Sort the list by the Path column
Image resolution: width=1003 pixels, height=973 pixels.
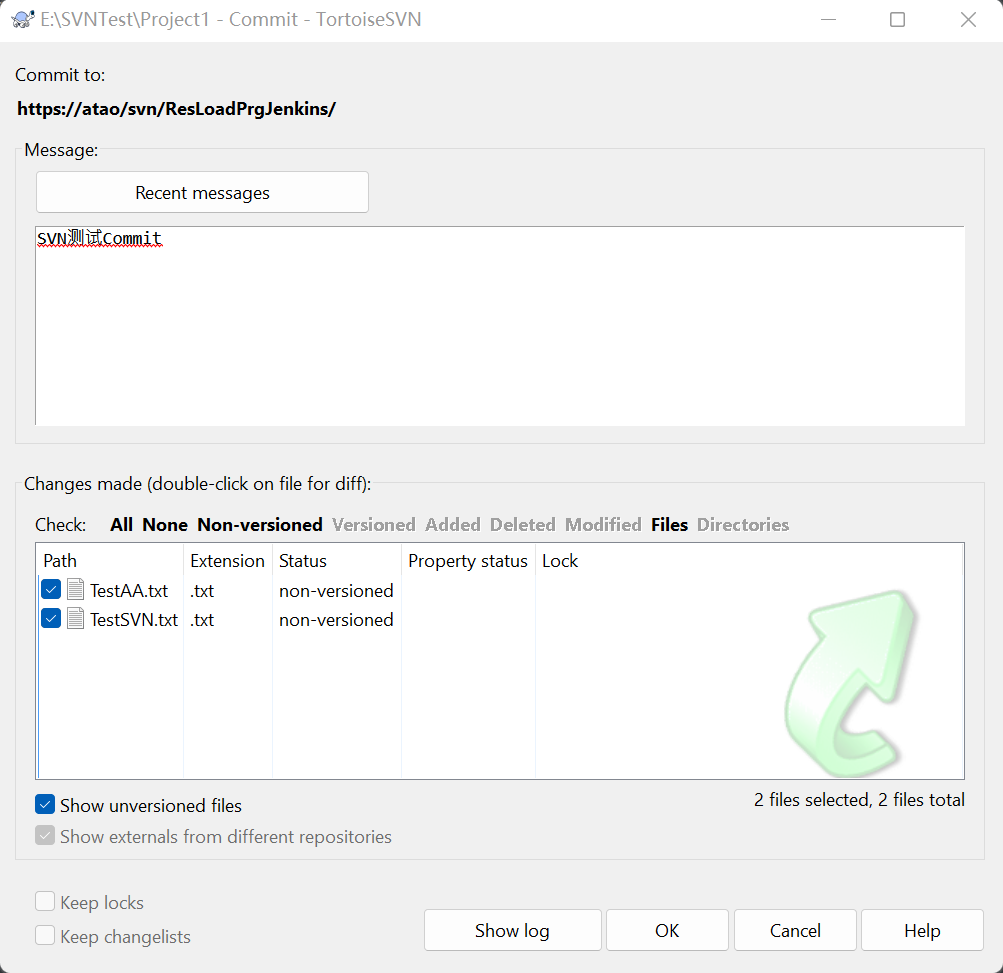60,561
